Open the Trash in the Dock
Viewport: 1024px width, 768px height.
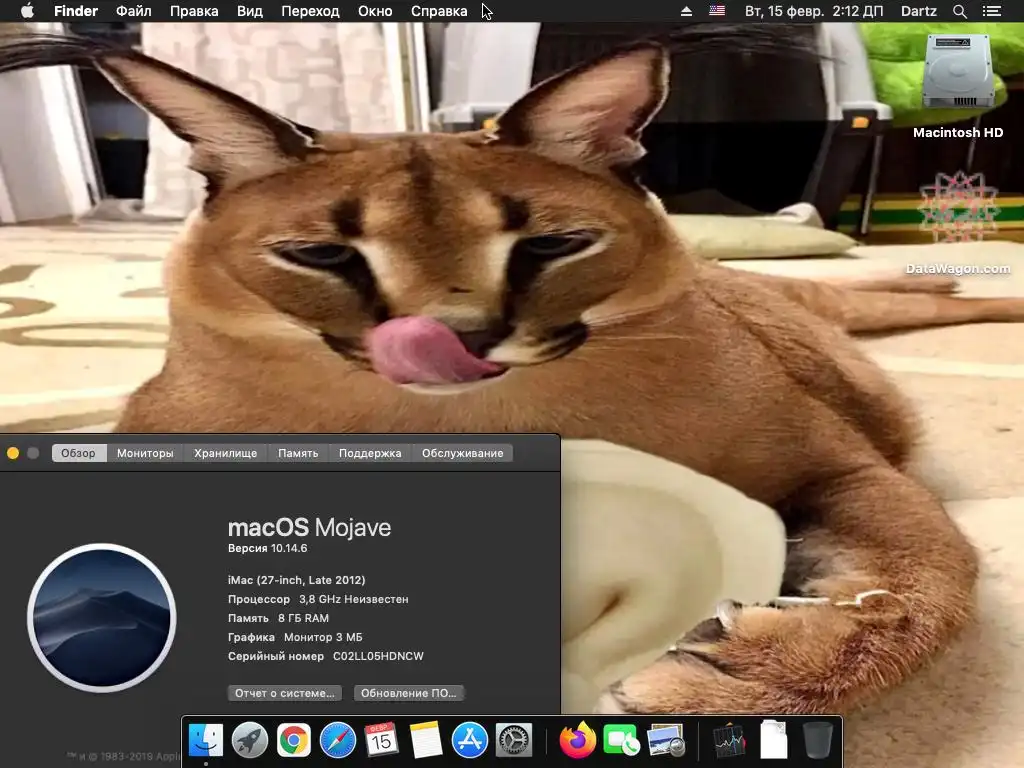tap(817, 740)
